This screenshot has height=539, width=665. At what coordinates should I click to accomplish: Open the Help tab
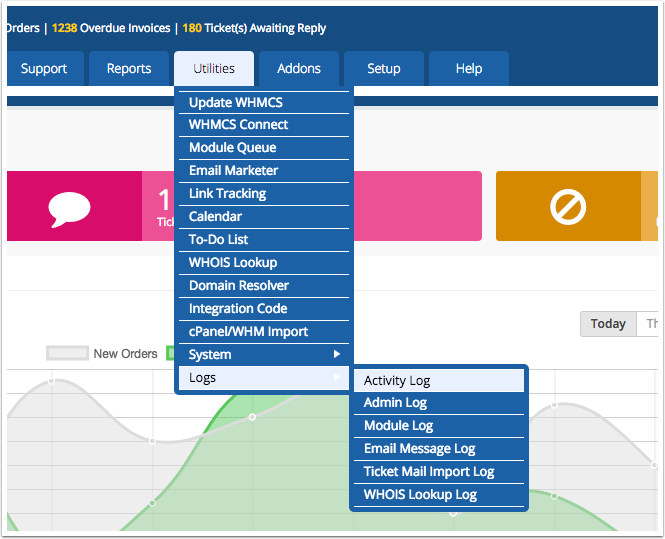click(x=469, y=69)
